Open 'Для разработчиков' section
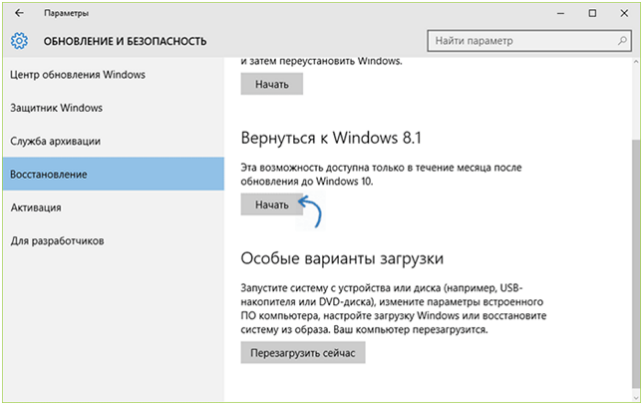Image resolution: width=643 pixels, height=405 pixels. pyautogui.click(x=113, y=241)
